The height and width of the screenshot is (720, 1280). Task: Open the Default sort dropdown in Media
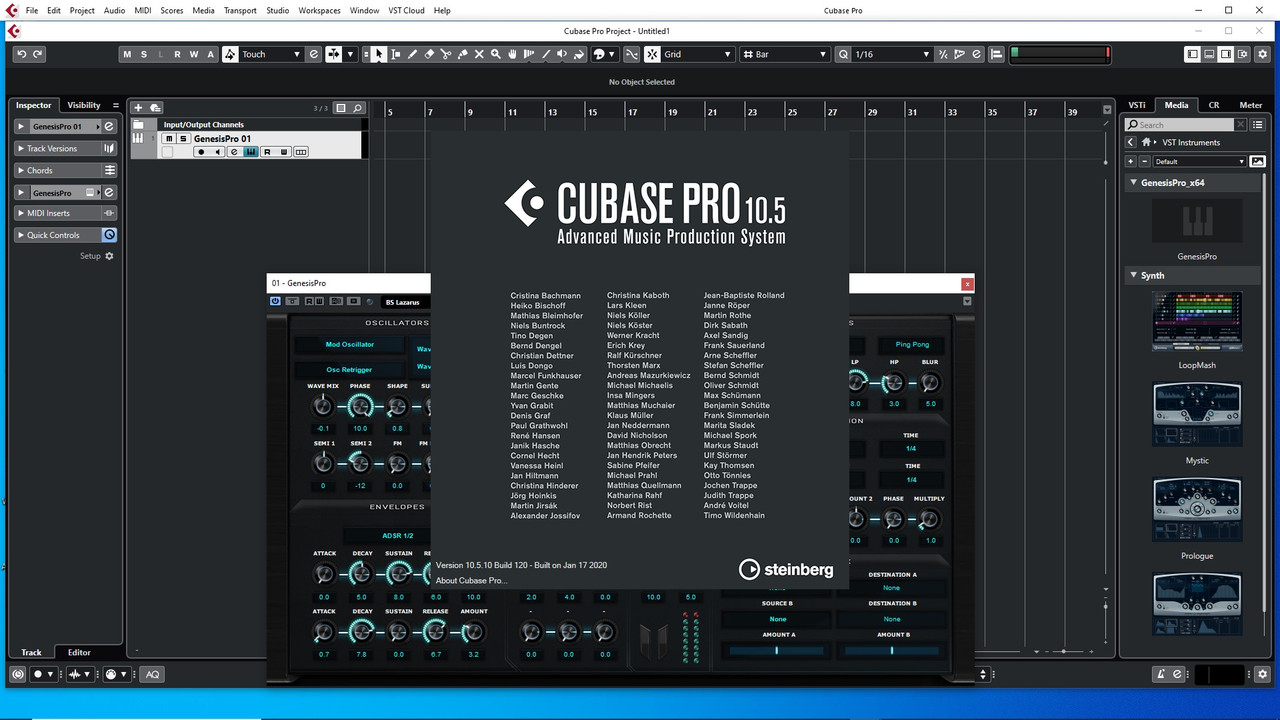(x=1199, y=161)
